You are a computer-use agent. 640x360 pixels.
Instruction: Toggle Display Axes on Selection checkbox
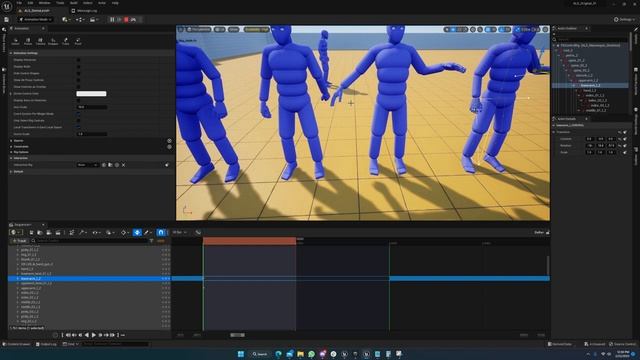click(x=78, y=100)
